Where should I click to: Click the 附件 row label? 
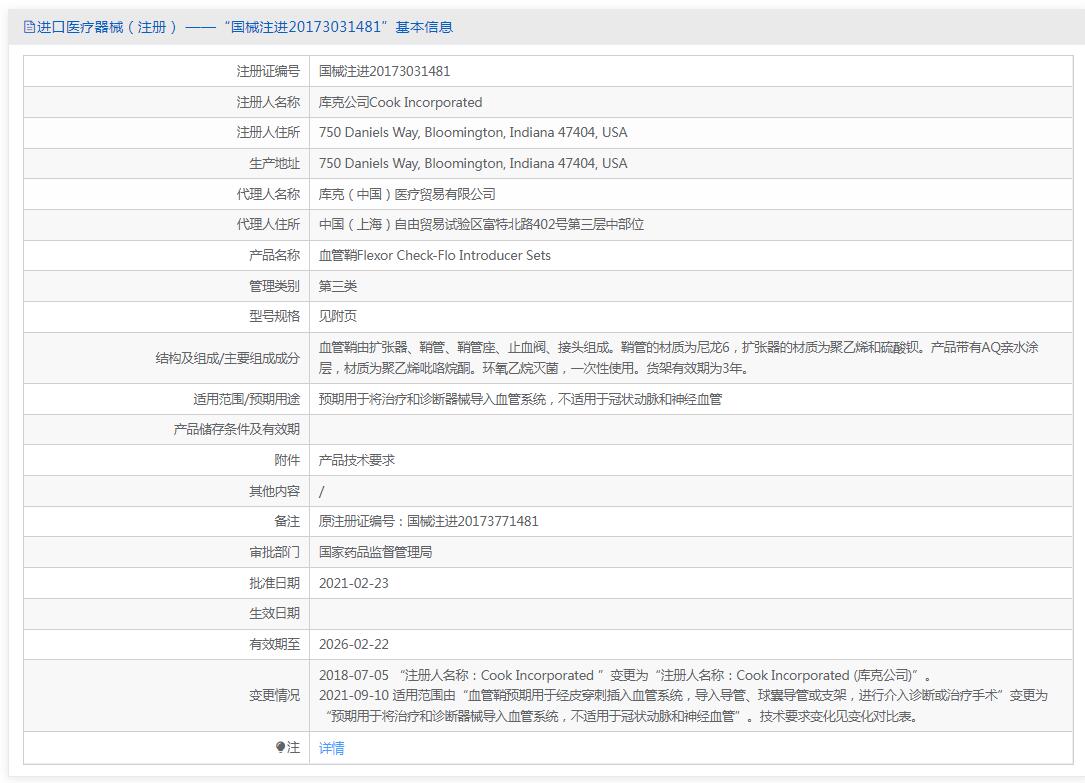pyautogui.click(x=287, y=460)
